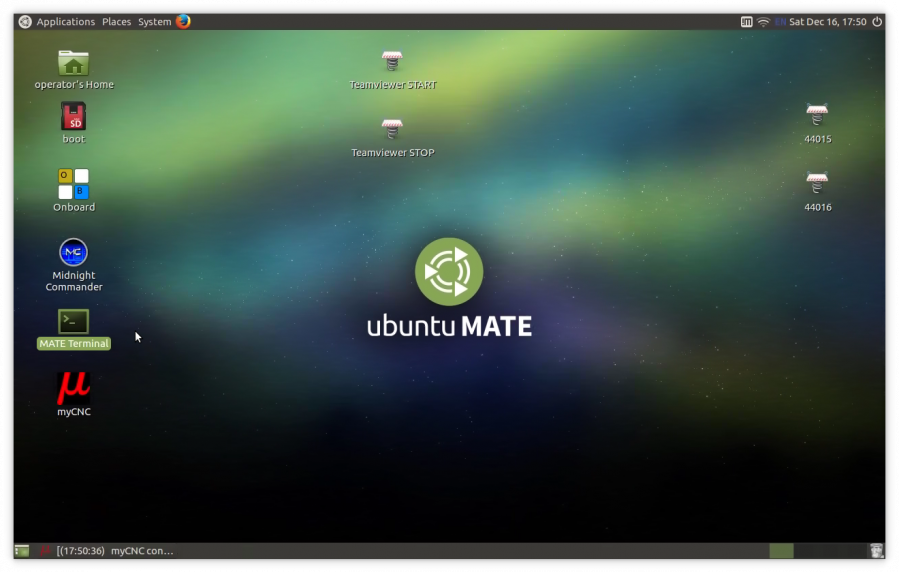Launch MATE Terminal from desktop
The height and width of the screenshot is (572, 899).
(x=73, y=322)
